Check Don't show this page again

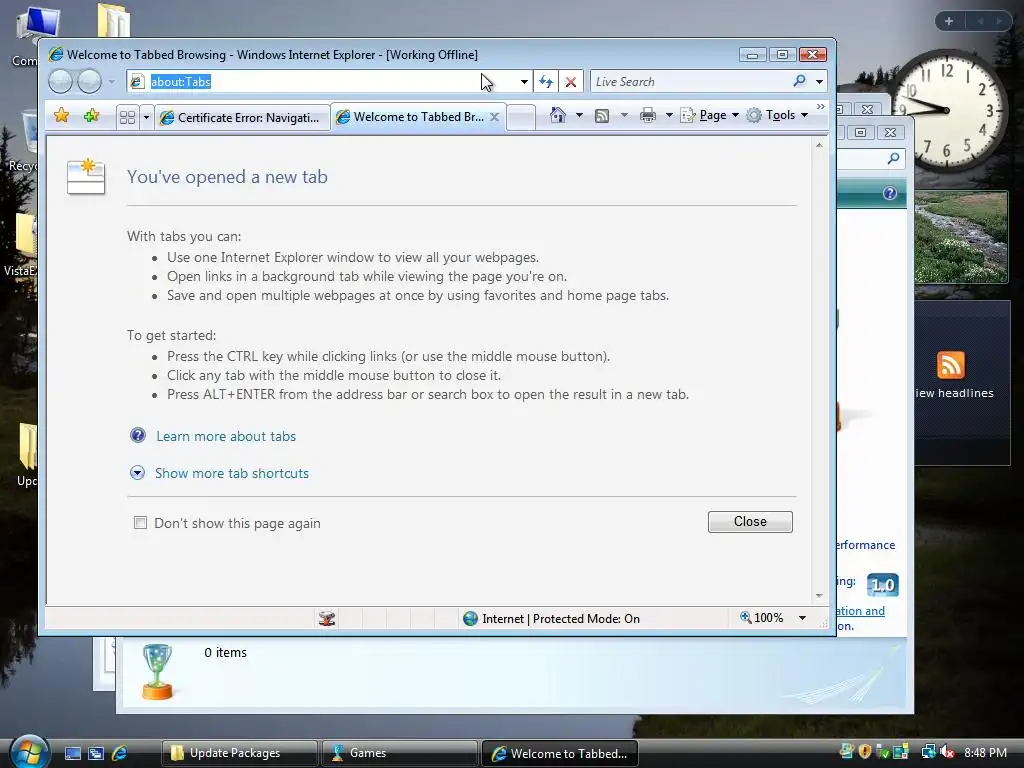[140, 522]
